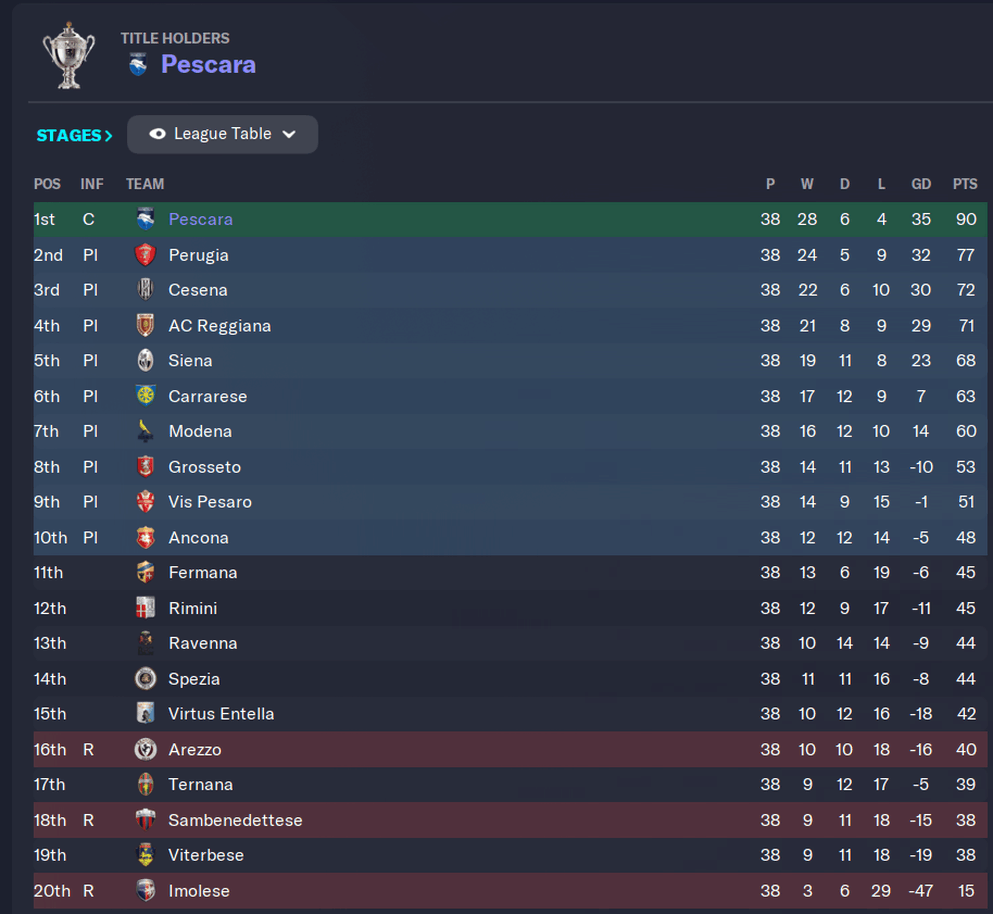The image size is (993, 914).
Task: Click the Pescara crest beside title holders
Action: 138,65
